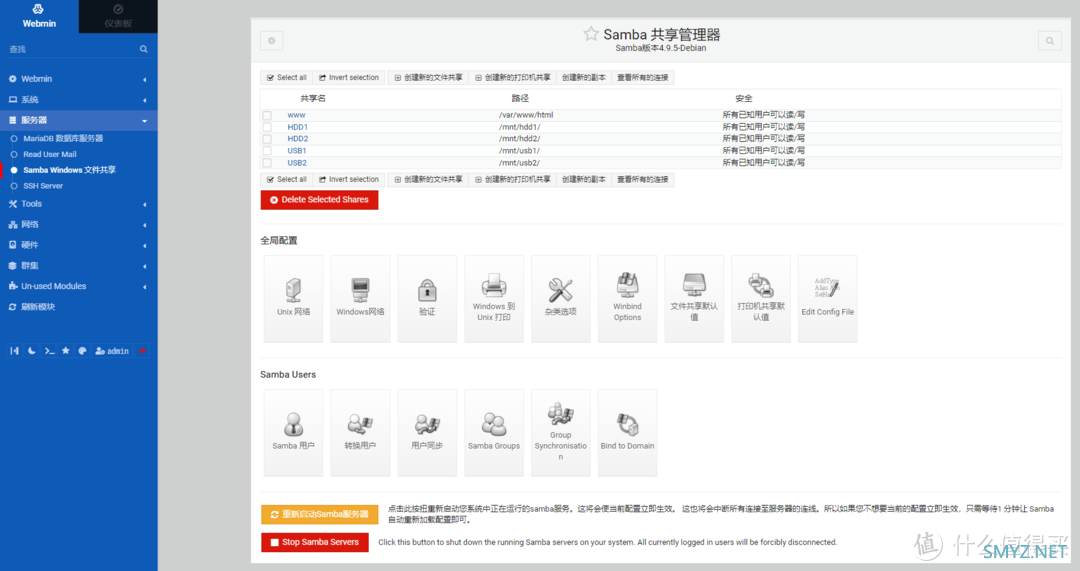
Task: Click the Delete Selected Shares button
Action: [320, 200]
